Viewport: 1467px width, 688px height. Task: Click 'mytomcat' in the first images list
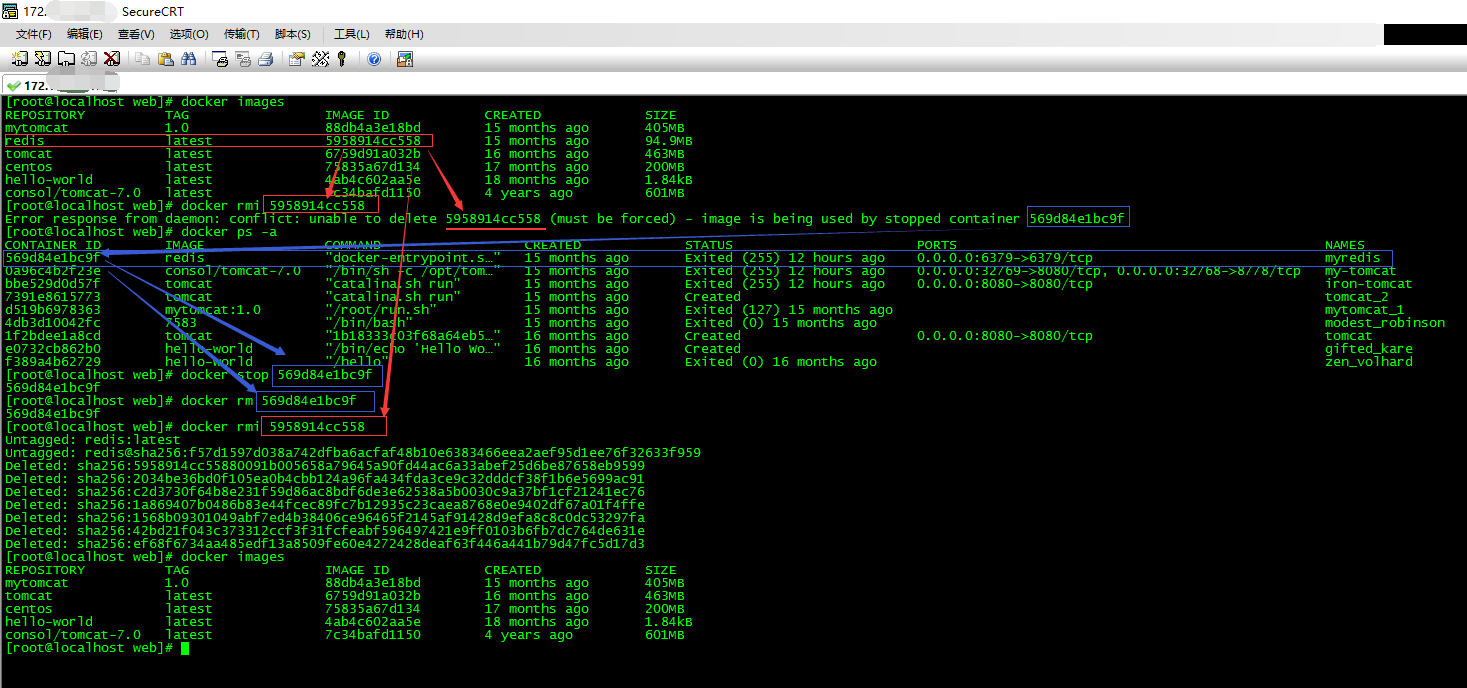click(37, 128)
